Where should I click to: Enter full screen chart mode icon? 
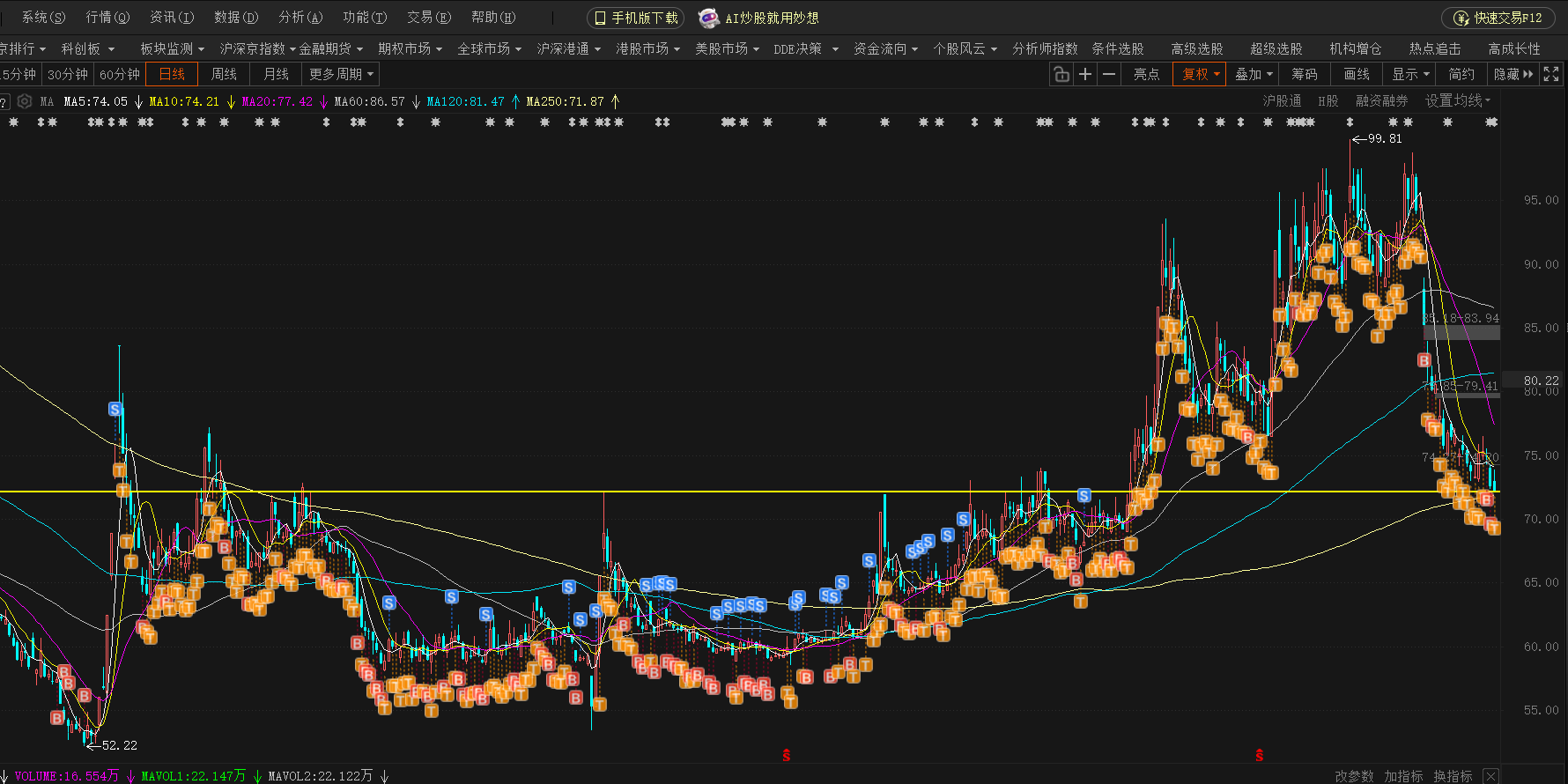pos(1551,75)
